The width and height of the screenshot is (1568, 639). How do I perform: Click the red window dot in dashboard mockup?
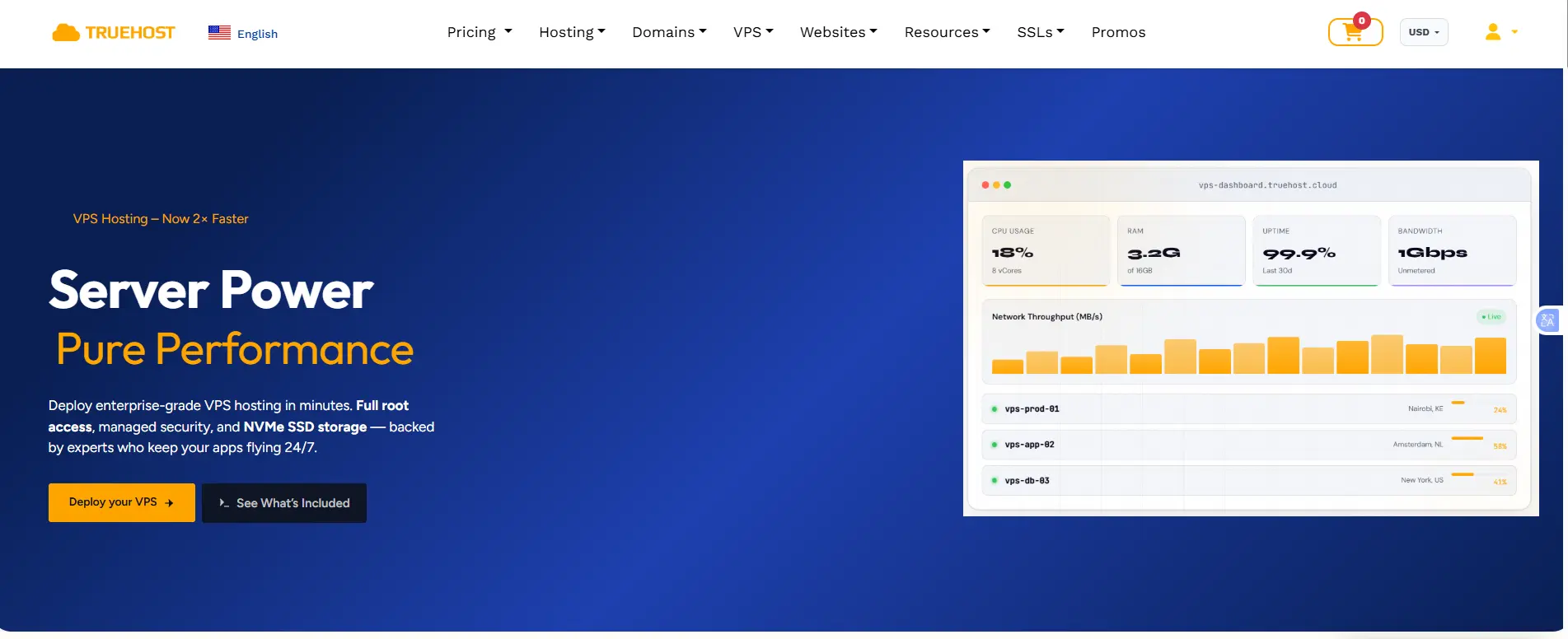(985, 185)
